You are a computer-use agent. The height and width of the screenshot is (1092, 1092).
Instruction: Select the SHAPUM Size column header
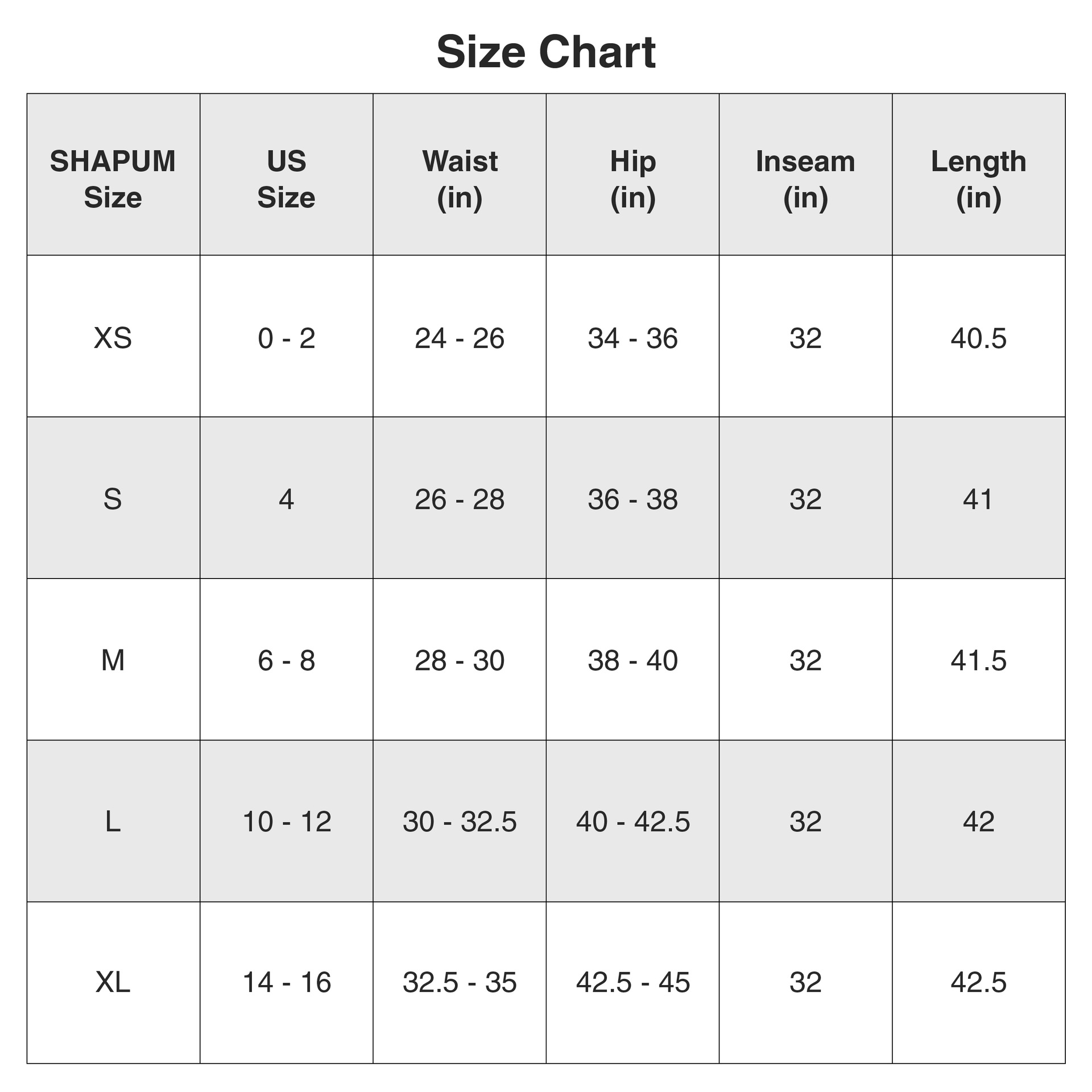(113, 174)
